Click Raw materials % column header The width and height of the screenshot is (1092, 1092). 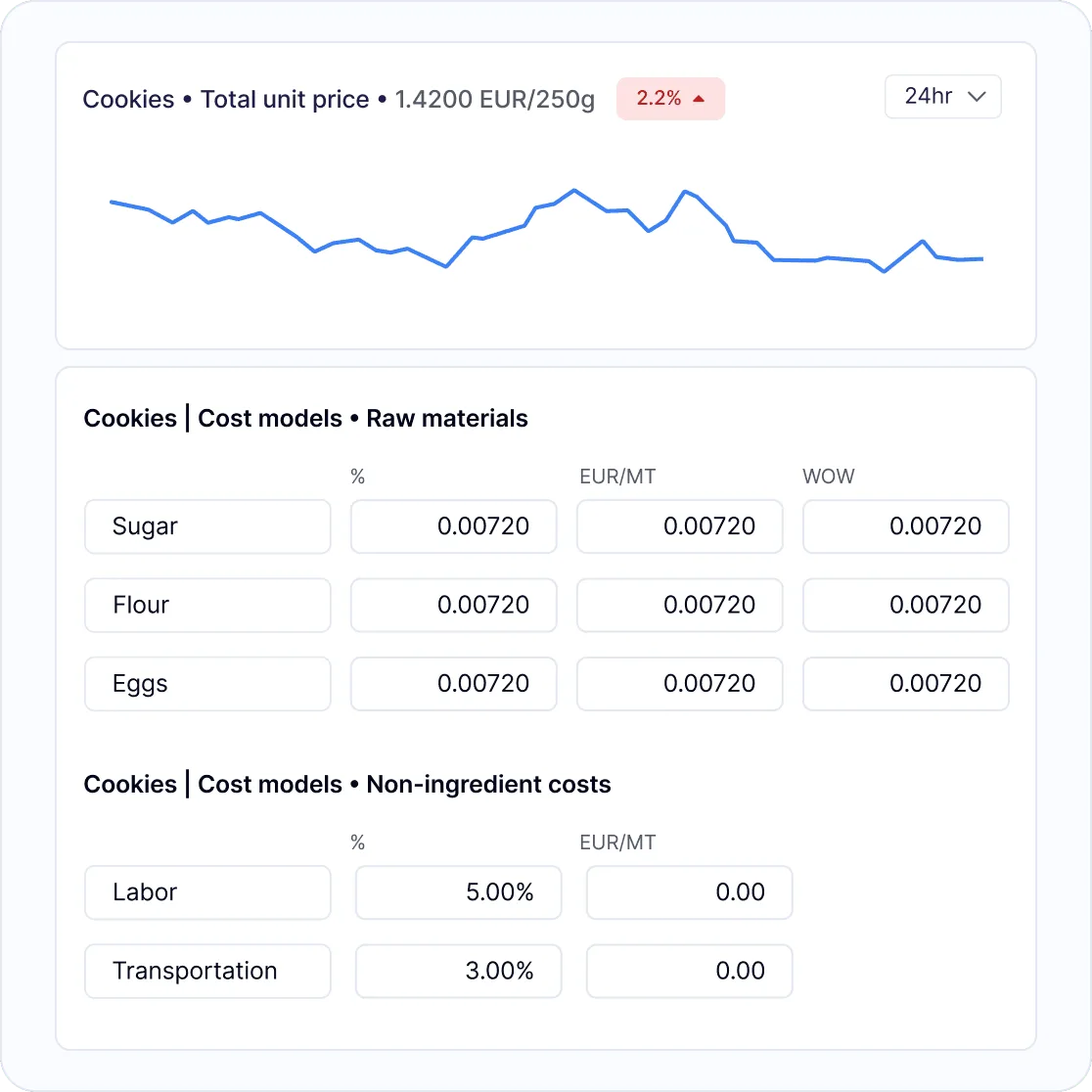click(358, 477)
